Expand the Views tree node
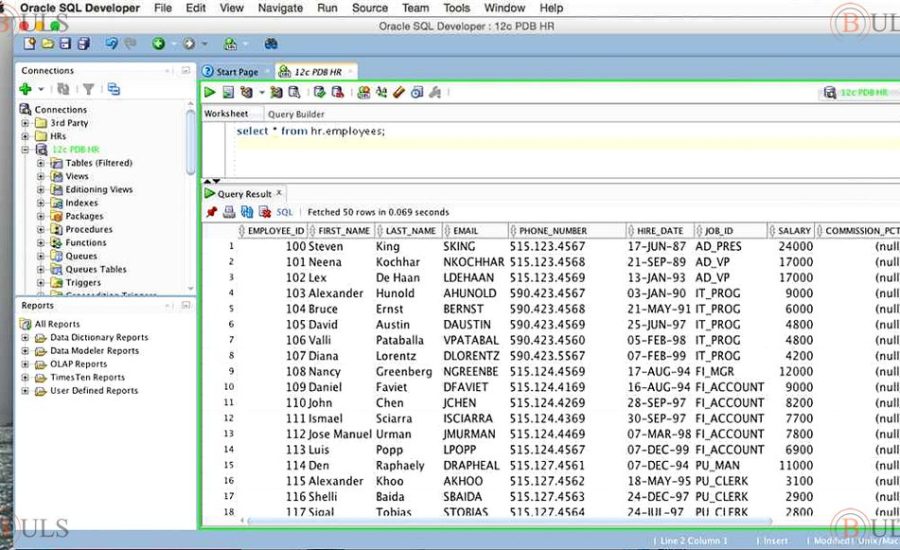This screenshot has height=550, width=900. click(40, 176)
